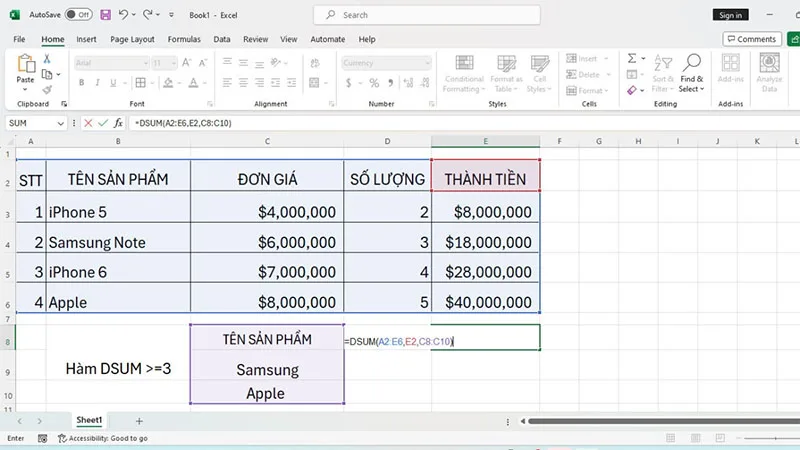
Task: Open the Currency number format dropdown
Action: pos(427,63)
